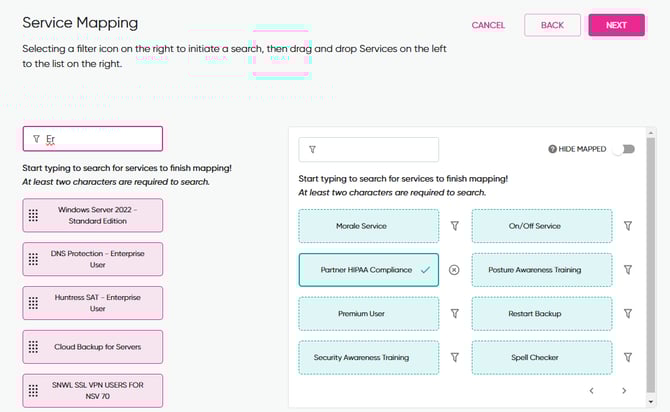Select Windows Server 2022 Standard Edition card
670x412 pixels.
click(93, 215)
